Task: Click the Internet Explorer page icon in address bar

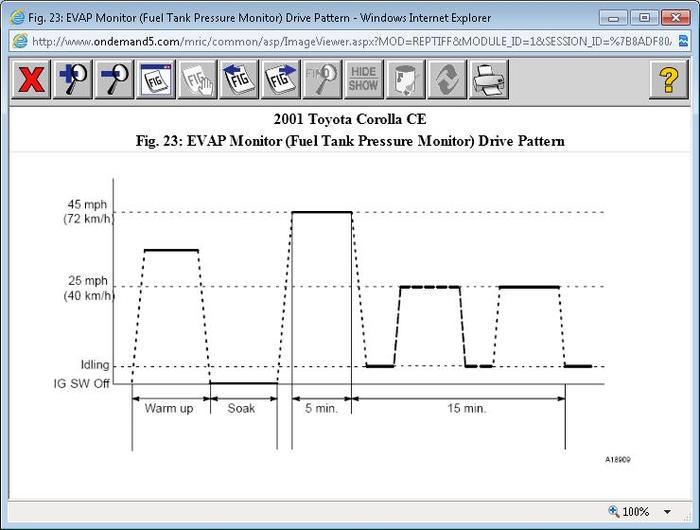Action: point(20,42)
